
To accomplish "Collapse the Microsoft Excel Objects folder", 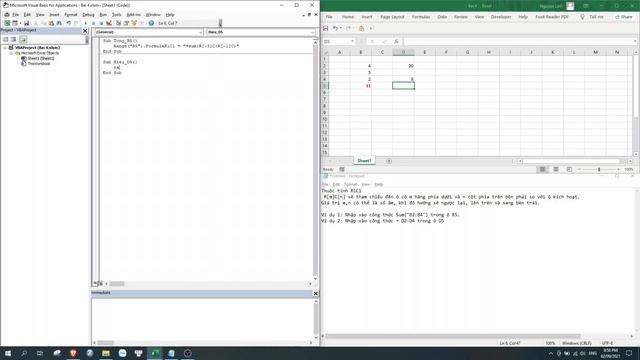I will [x=11, y=53].
